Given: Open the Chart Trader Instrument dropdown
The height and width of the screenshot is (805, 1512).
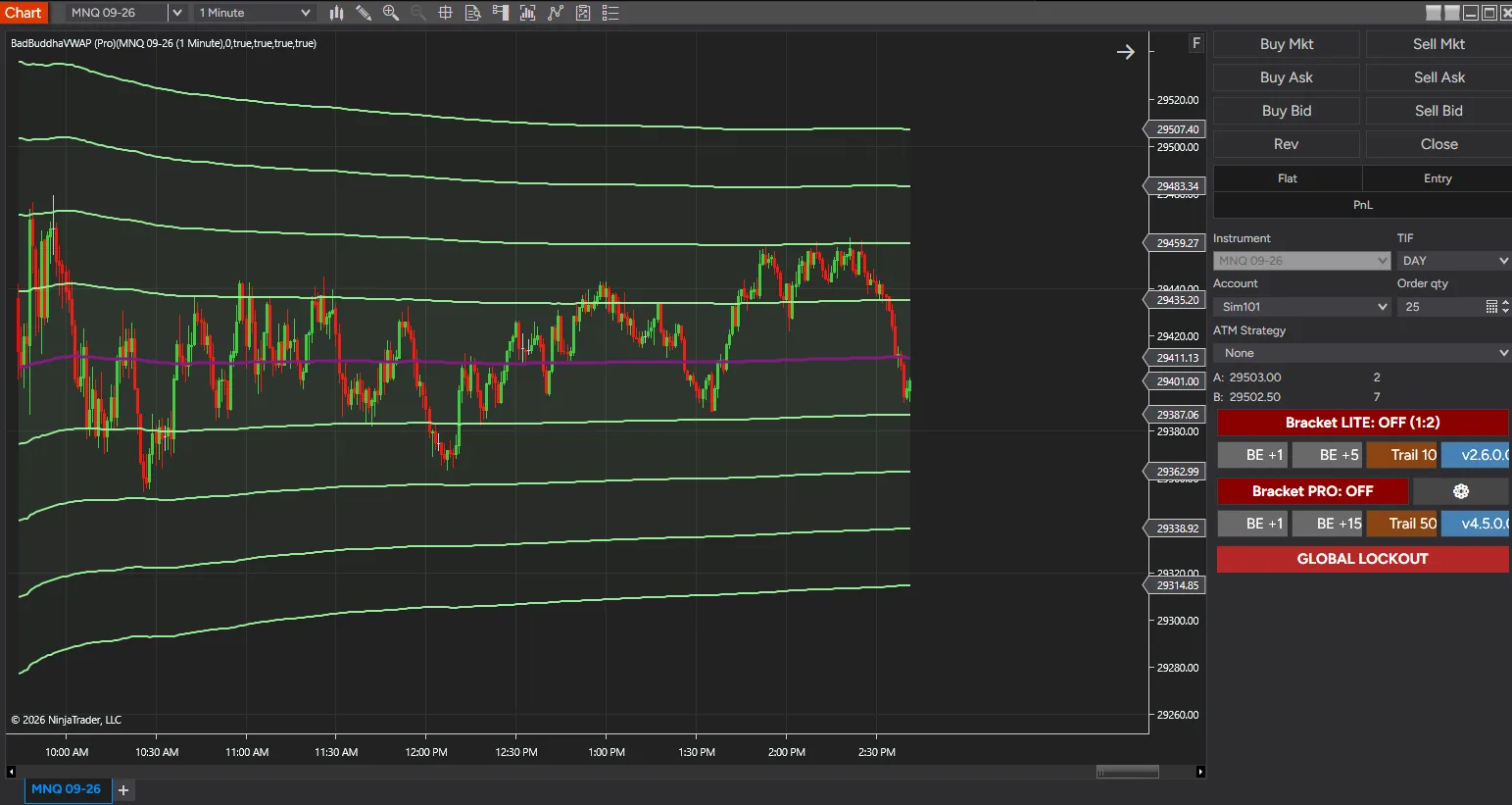Looking at the screenshot, I should click(1301, 261).
